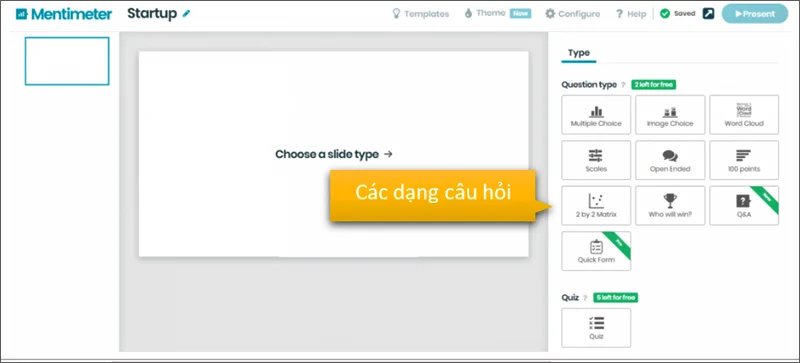Screen dimensions: 800x363
Task: Open Templates from the top bar
Action: click(x=420, y=14)
